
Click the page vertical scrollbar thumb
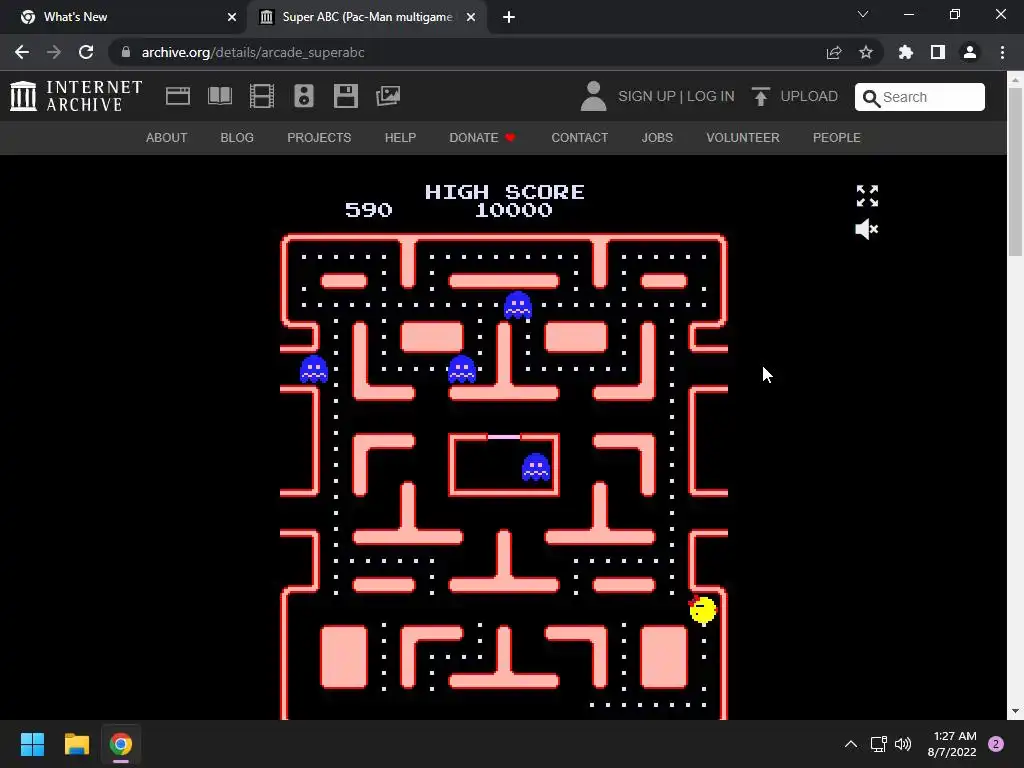pyautogui.click(x=1015, y=171)
